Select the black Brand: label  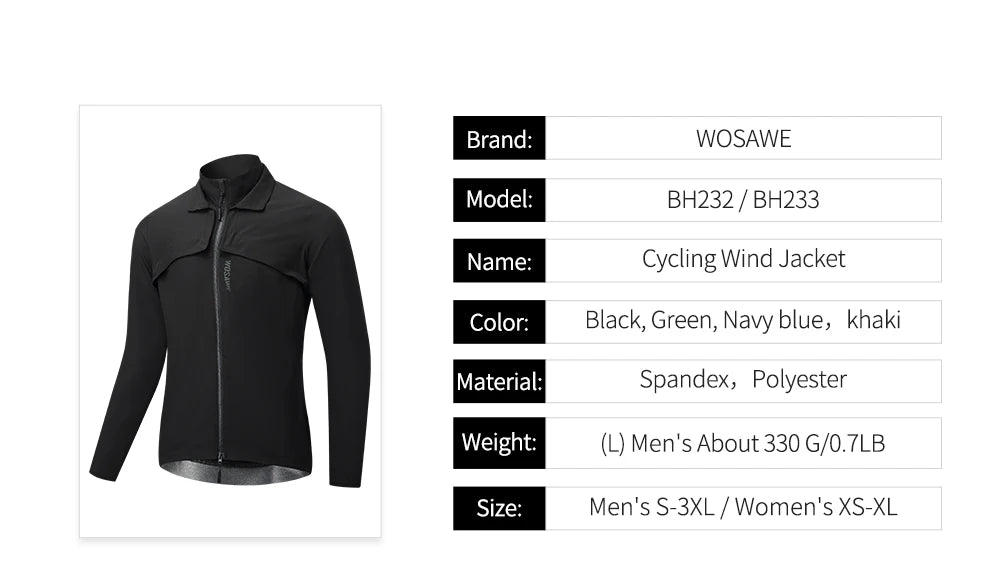coord(499,139)
